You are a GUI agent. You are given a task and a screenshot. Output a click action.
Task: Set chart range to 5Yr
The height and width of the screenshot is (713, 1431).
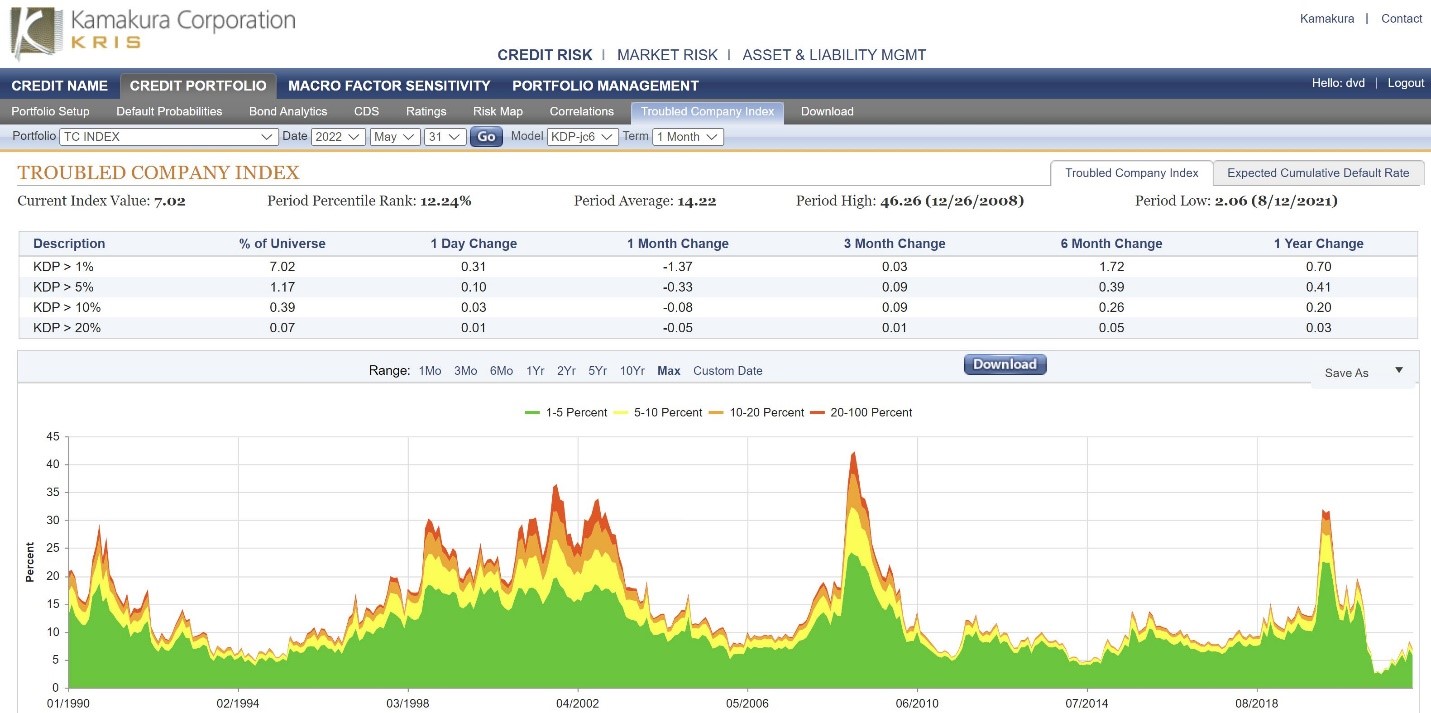click(x=597, y=371)
